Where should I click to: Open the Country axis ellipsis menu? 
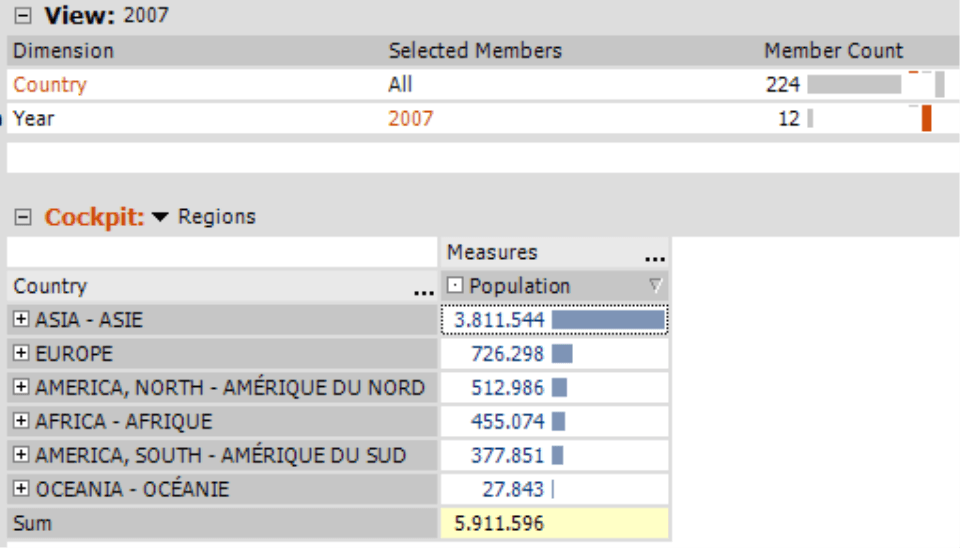pyautogui.click(x=424, y=293)
